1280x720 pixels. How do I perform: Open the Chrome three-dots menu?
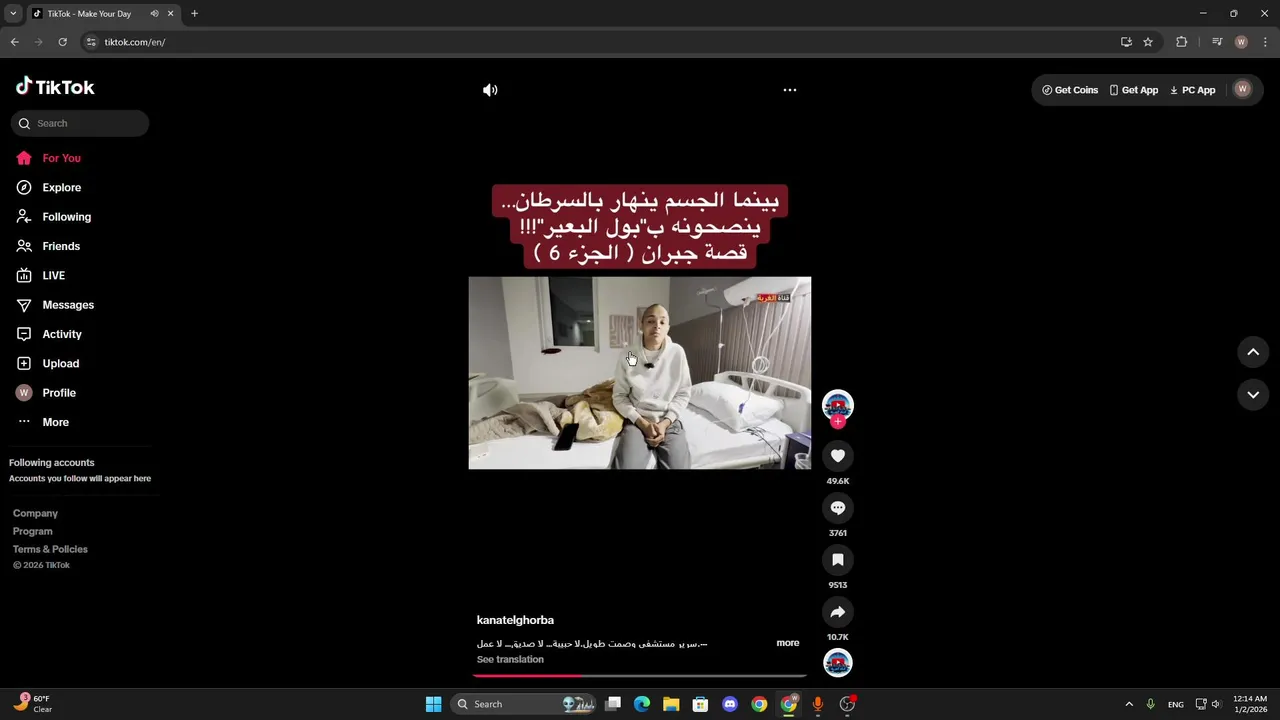pos(1265,42)
